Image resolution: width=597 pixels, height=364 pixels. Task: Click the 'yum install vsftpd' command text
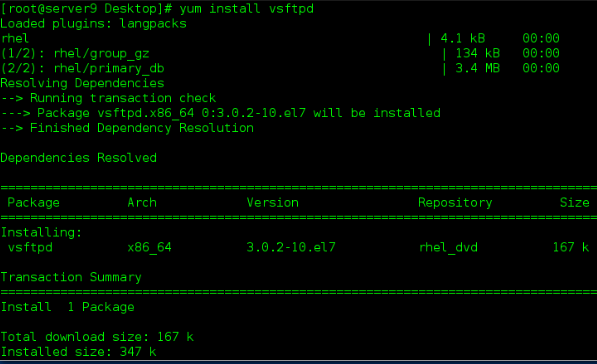point(246,8)
